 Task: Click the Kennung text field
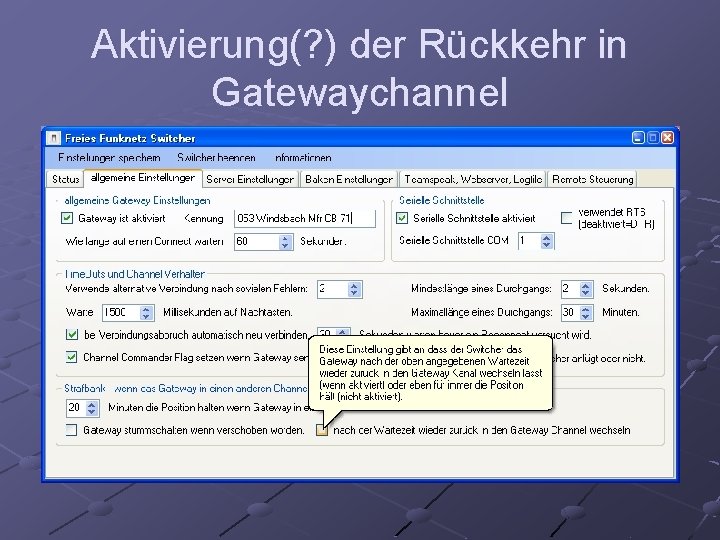tap(305, 218)
